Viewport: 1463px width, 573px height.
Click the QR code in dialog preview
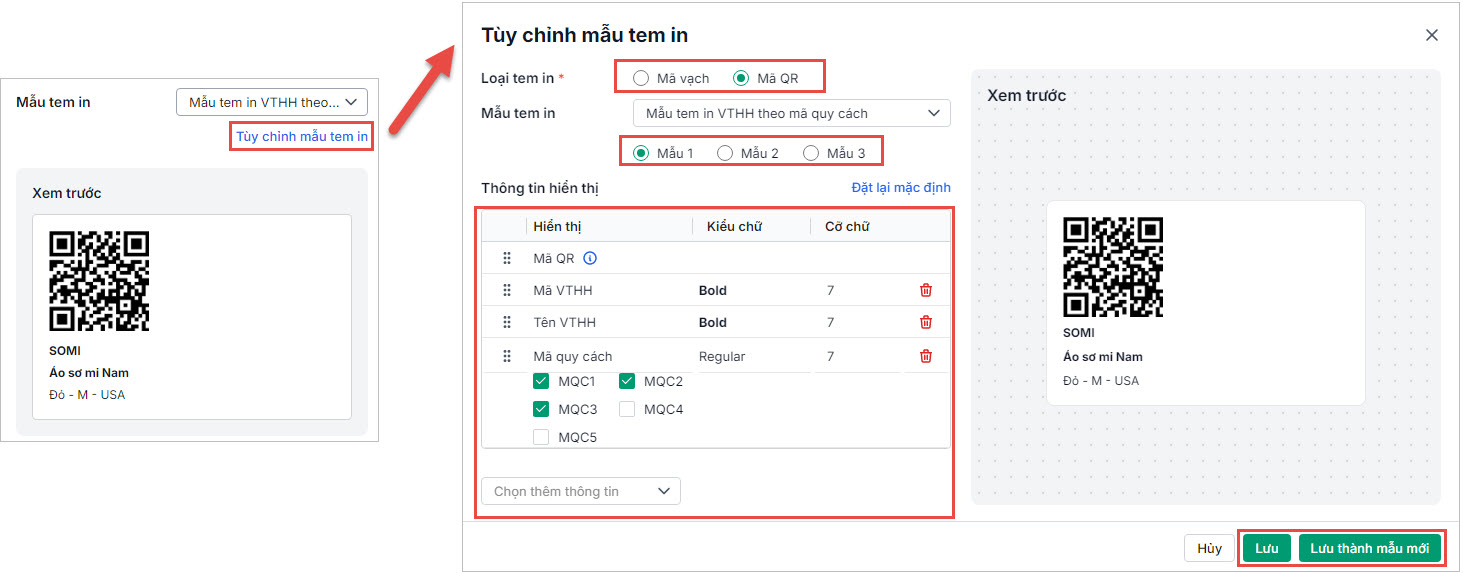pos(1113,267)
